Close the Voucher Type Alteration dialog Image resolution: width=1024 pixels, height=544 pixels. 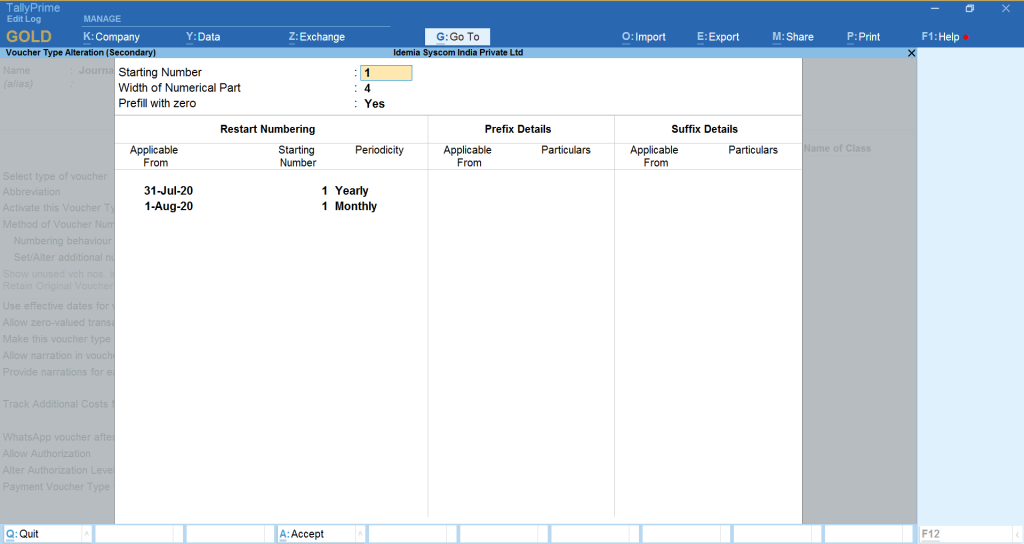pos(910,53)
